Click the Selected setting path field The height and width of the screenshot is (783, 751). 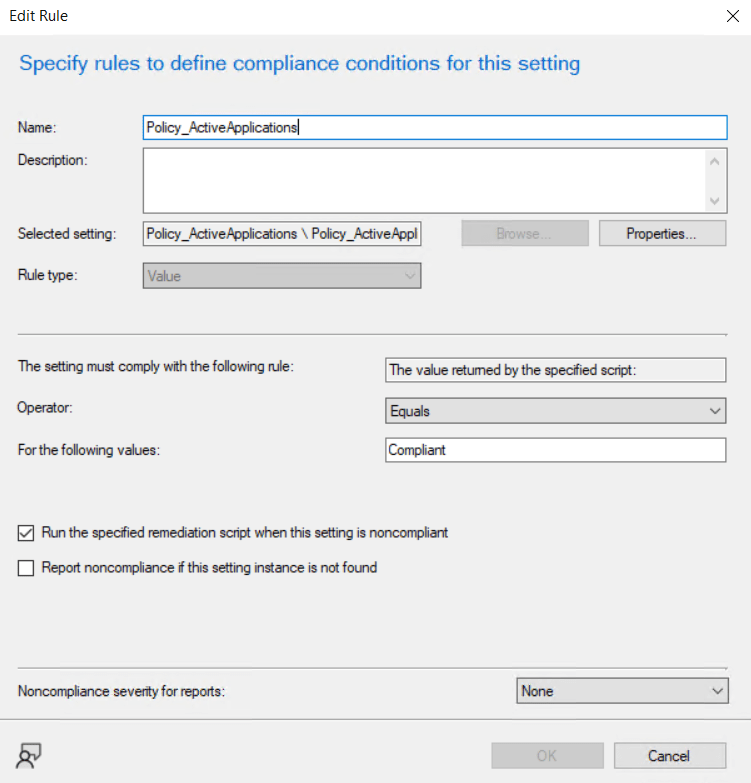282,234
